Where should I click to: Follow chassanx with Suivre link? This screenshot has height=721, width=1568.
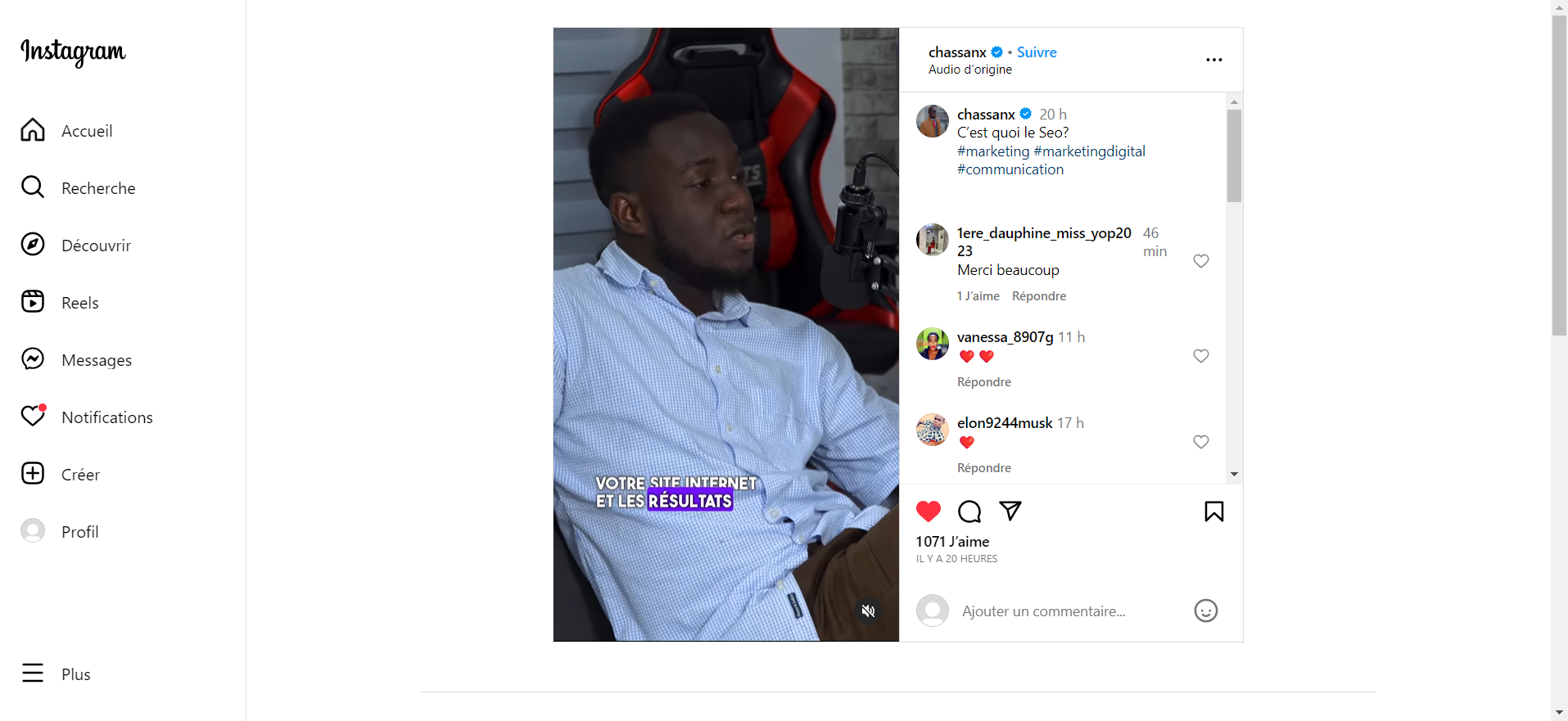(x=1037, y=52)
